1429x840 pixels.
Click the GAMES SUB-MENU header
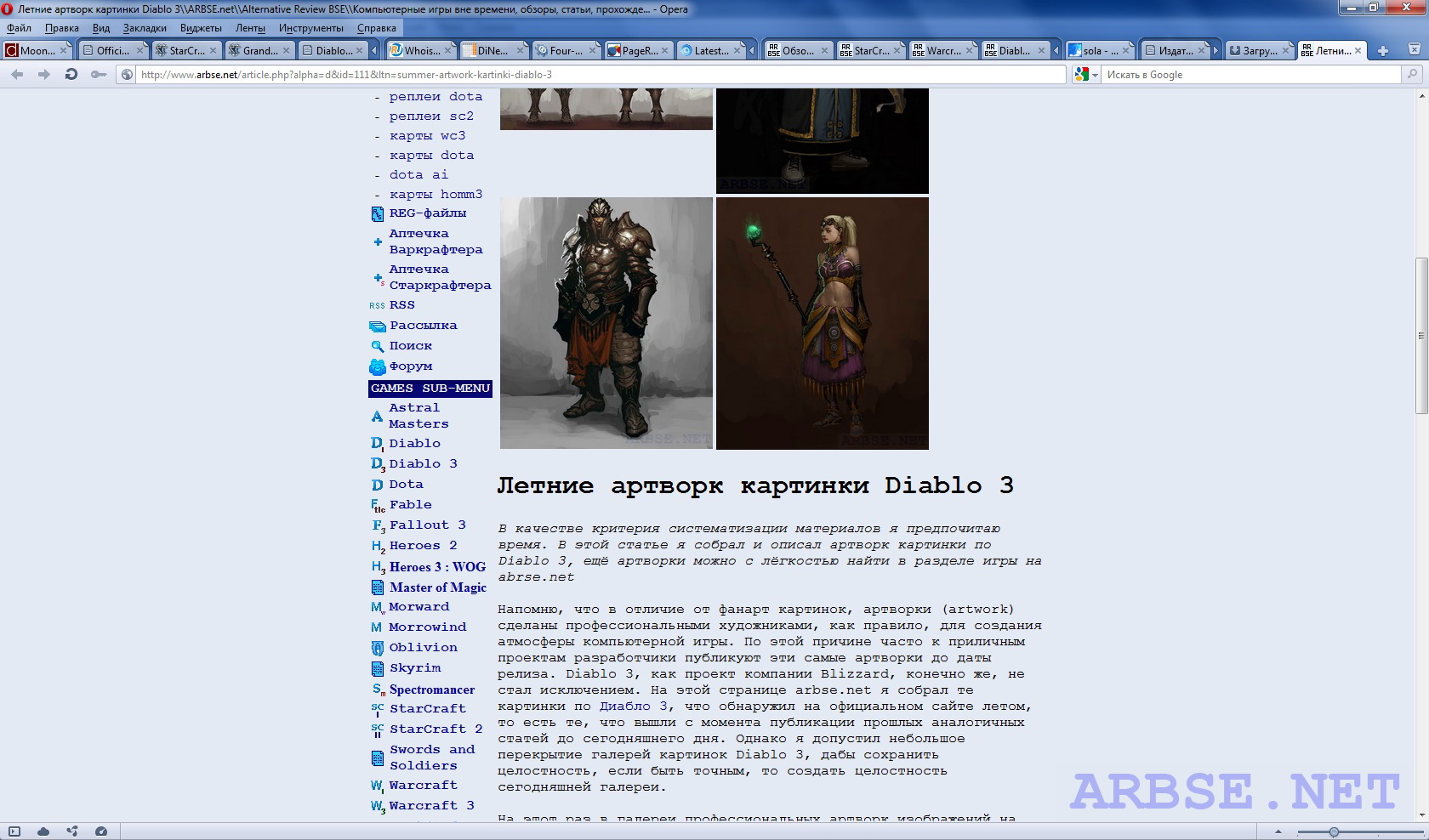(430, 389)
